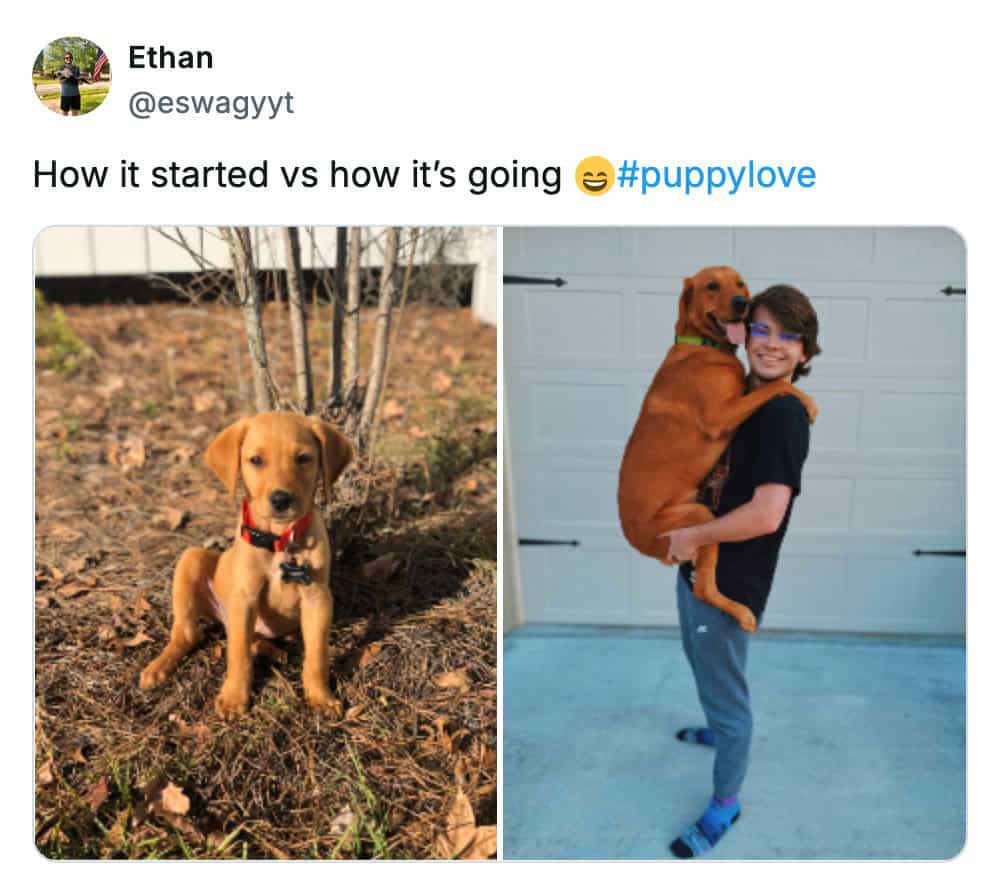Click the tweet text How it started
The height and width of the screenshot is (892, 996).
151,175
